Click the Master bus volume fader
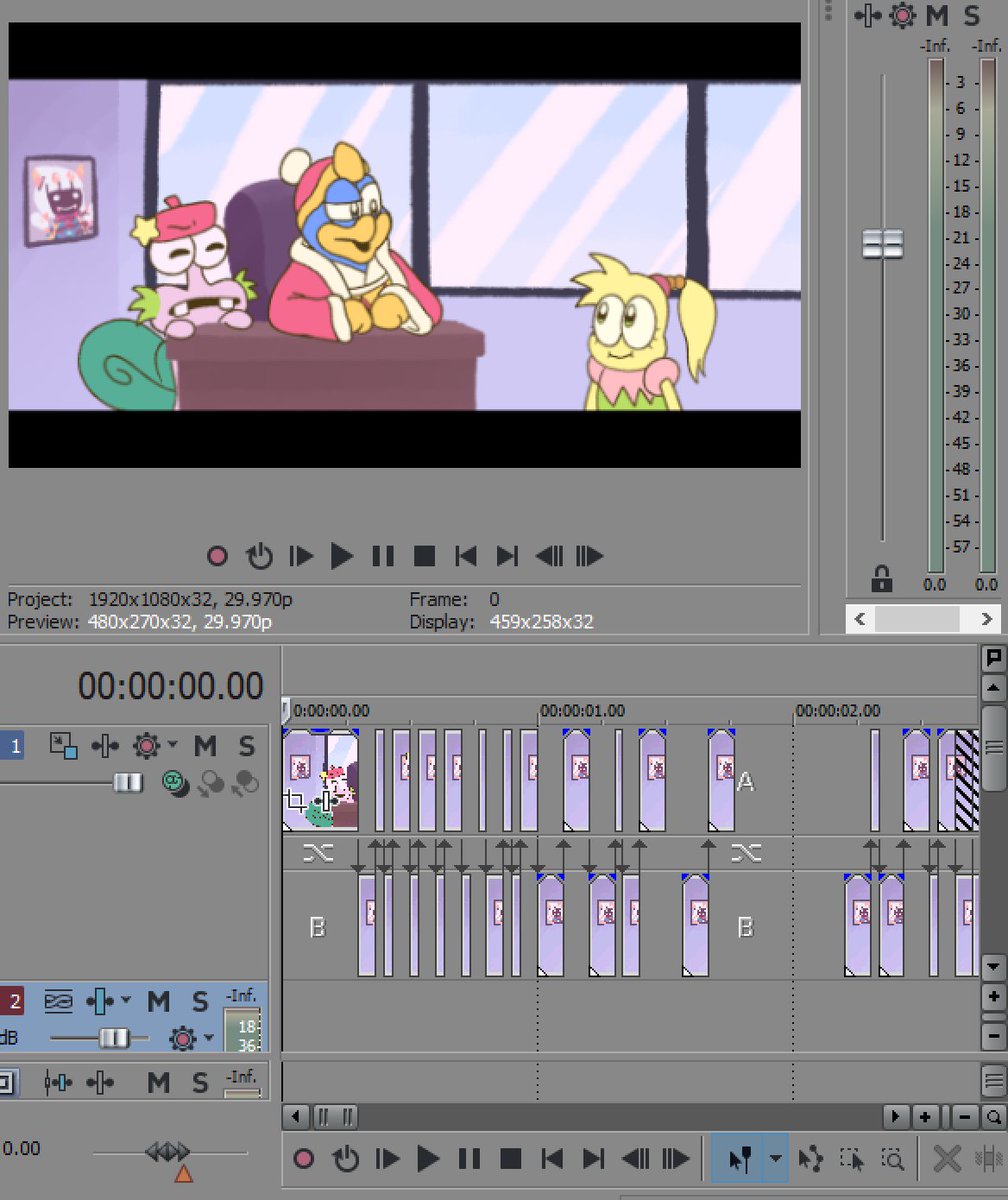The image size is (1008, 1200). [882, 243]
